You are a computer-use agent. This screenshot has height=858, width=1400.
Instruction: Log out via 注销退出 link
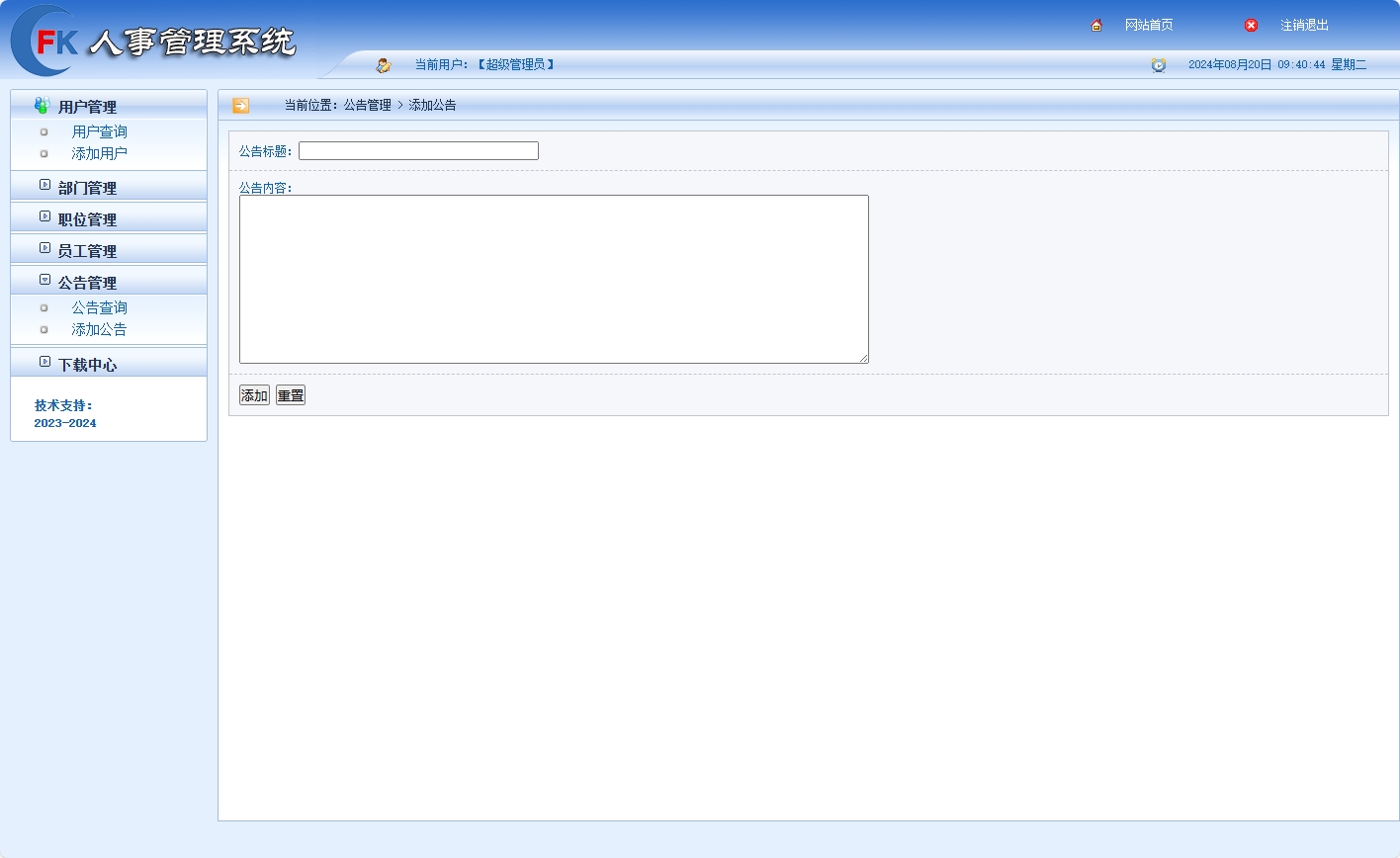(1304, 26)
